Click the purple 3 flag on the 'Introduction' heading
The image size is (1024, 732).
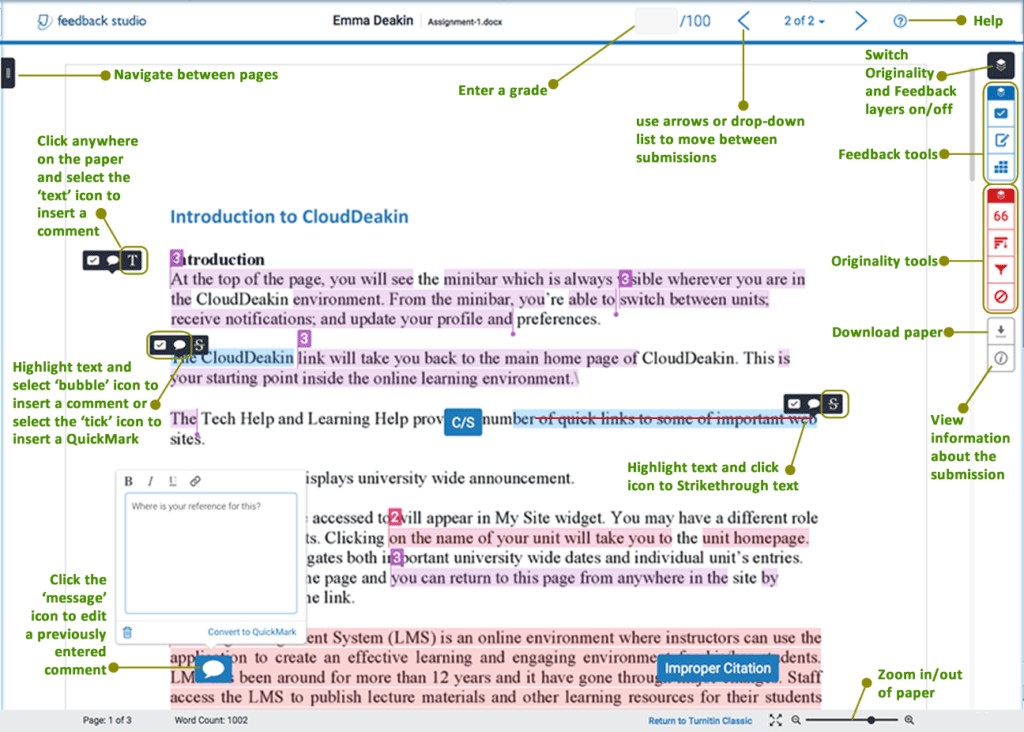point(176,258)
